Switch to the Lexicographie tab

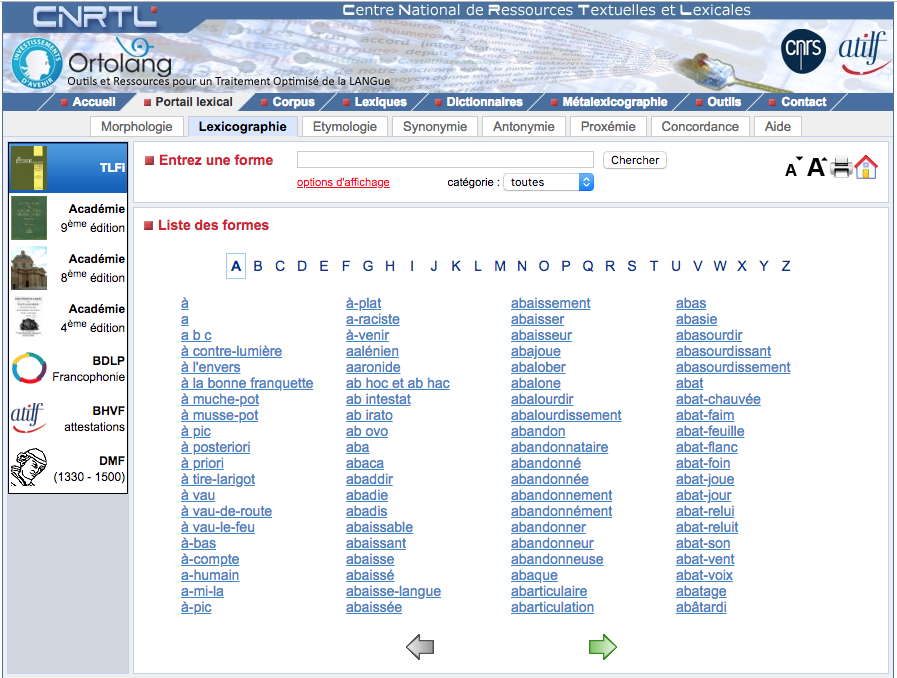point(243,126)
